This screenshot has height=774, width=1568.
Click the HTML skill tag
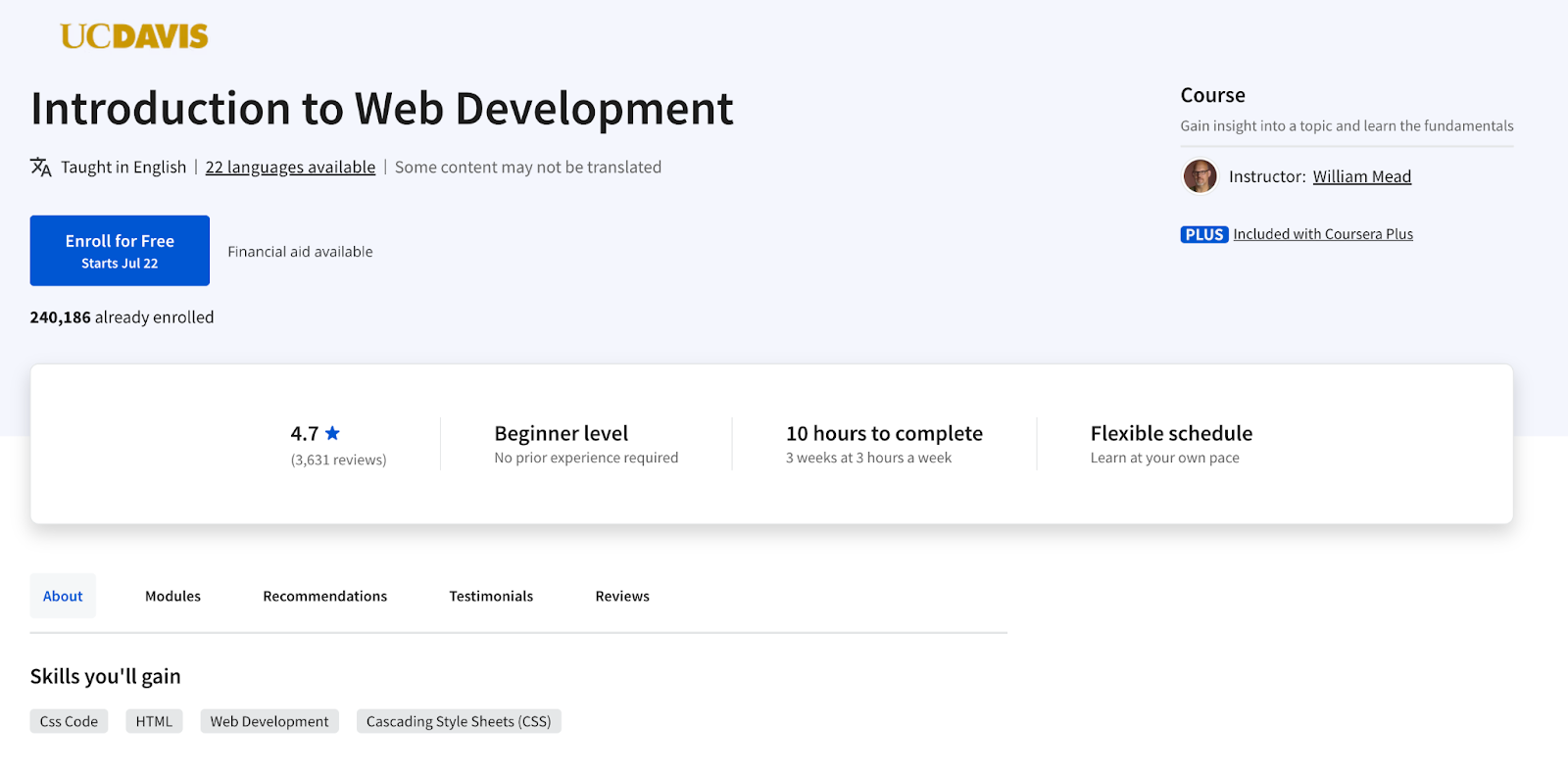[x=154, y=721]
